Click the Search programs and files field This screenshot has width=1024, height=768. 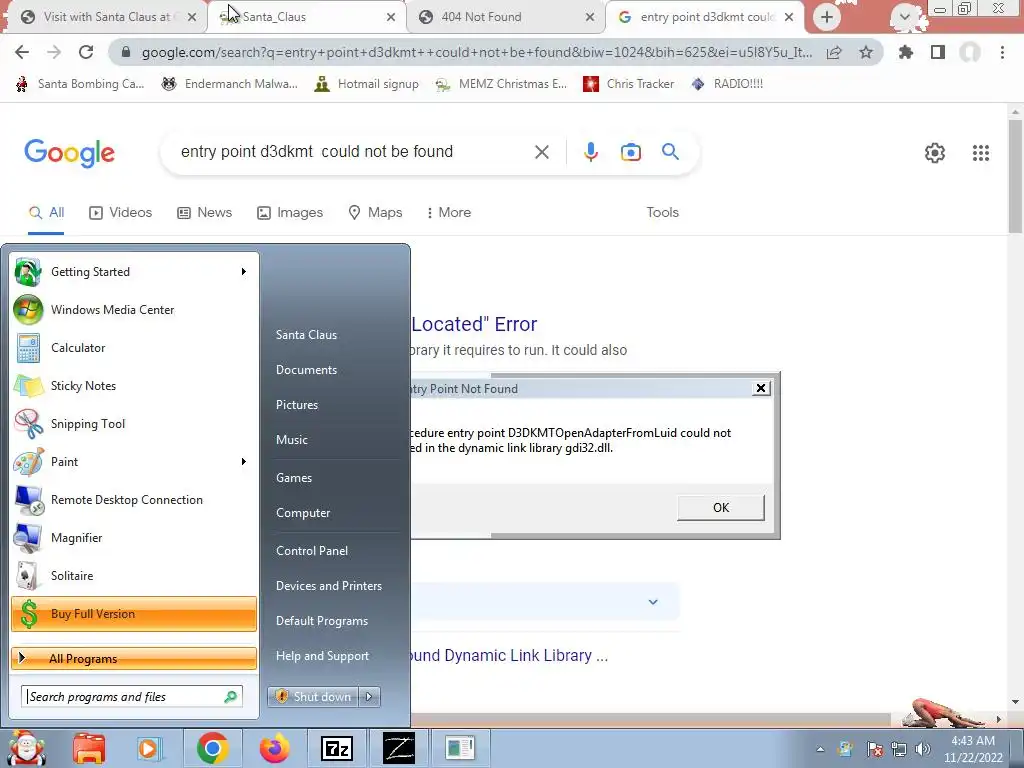(x=131, y=697)
